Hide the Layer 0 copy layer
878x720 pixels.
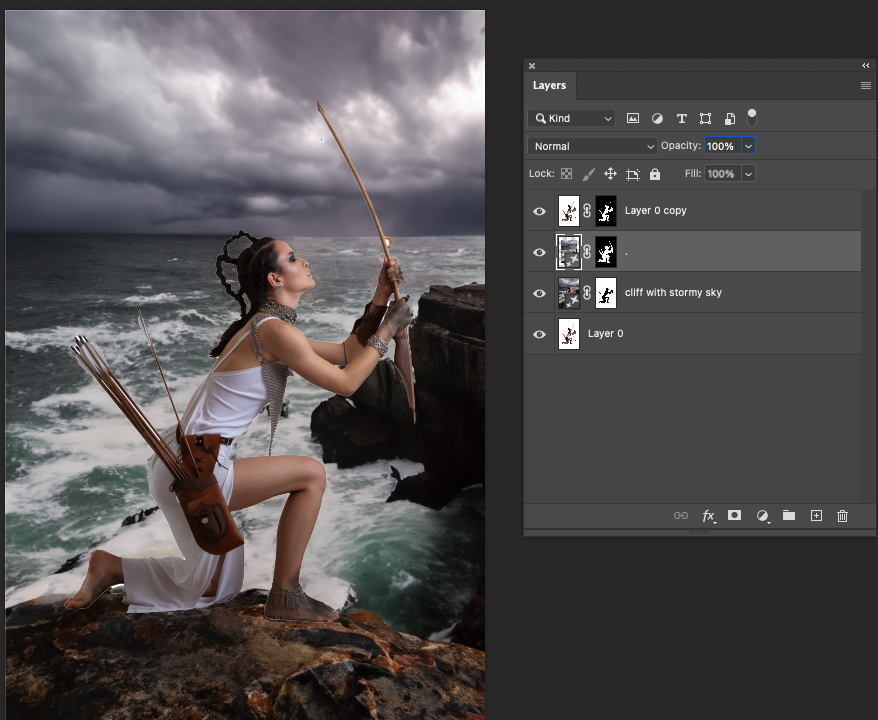click(x=539, y=210)
